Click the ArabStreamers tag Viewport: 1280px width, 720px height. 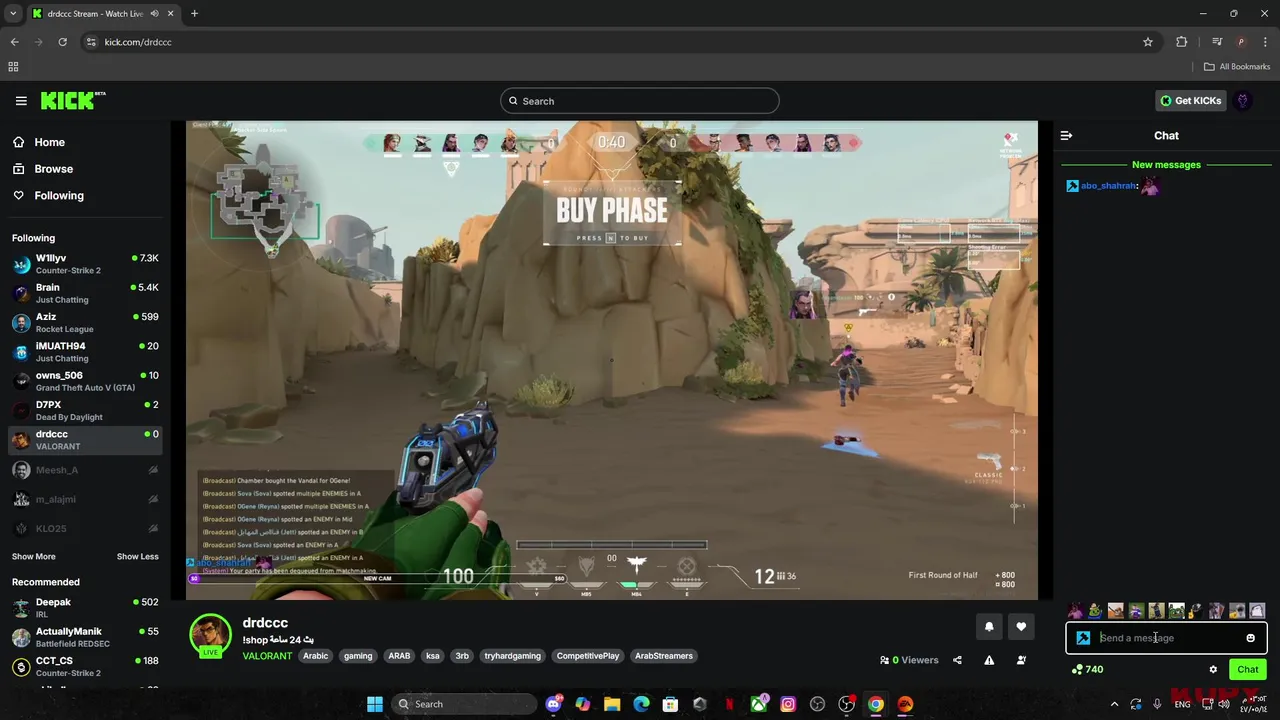[x=664, y=656]
